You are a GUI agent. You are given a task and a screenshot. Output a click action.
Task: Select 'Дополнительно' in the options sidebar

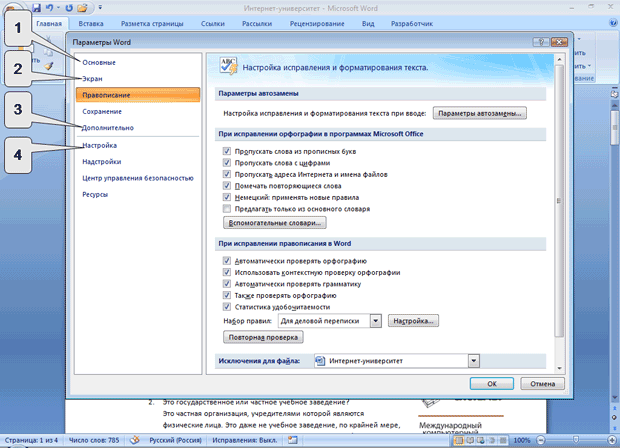(108, 128)
